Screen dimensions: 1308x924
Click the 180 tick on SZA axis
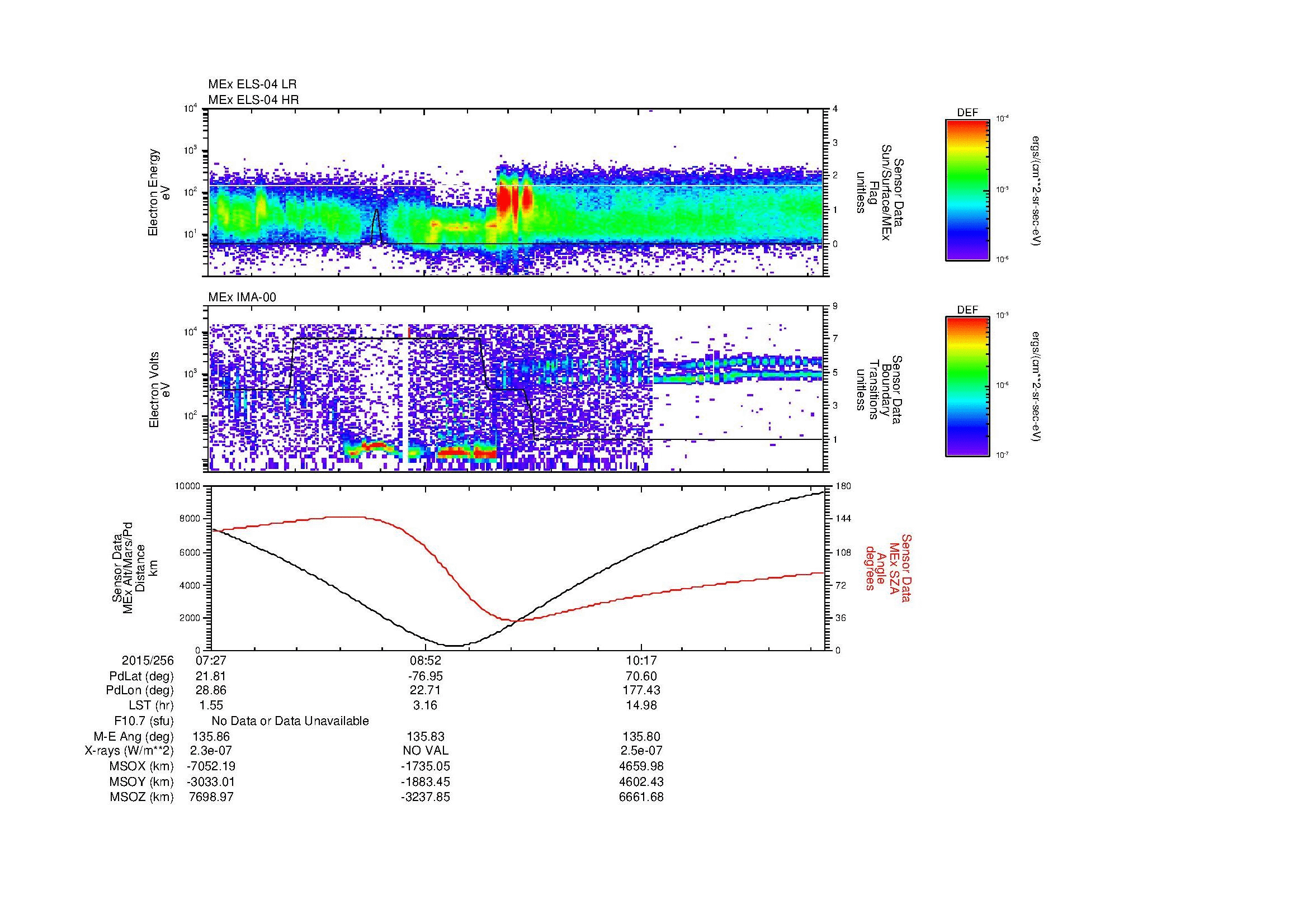[x=843, y=486]
